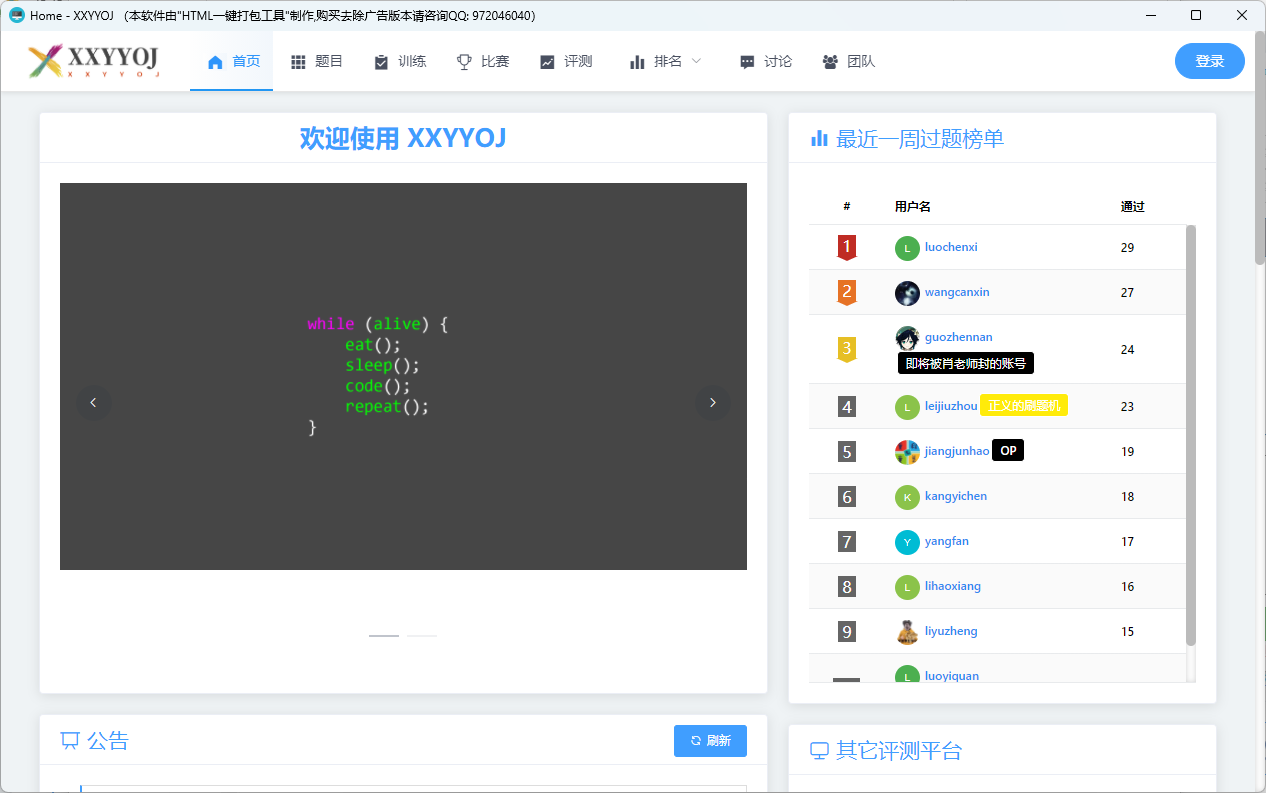Open luochenxi's user profile link
This screenshot has width=1266, height=793.
951,247
